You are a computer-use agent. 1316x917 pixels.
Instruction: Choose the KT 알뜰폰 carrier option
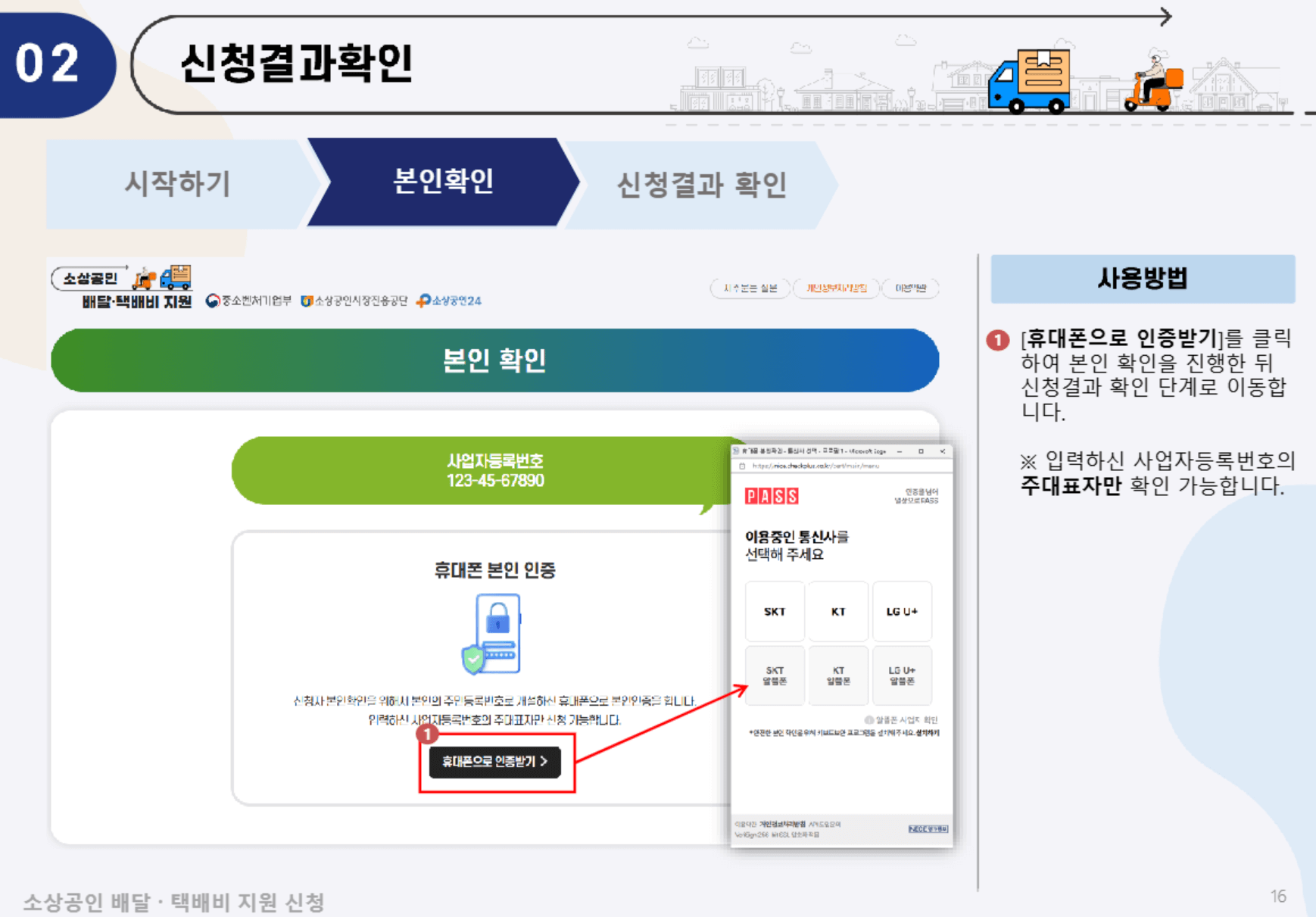coord(839,675)
